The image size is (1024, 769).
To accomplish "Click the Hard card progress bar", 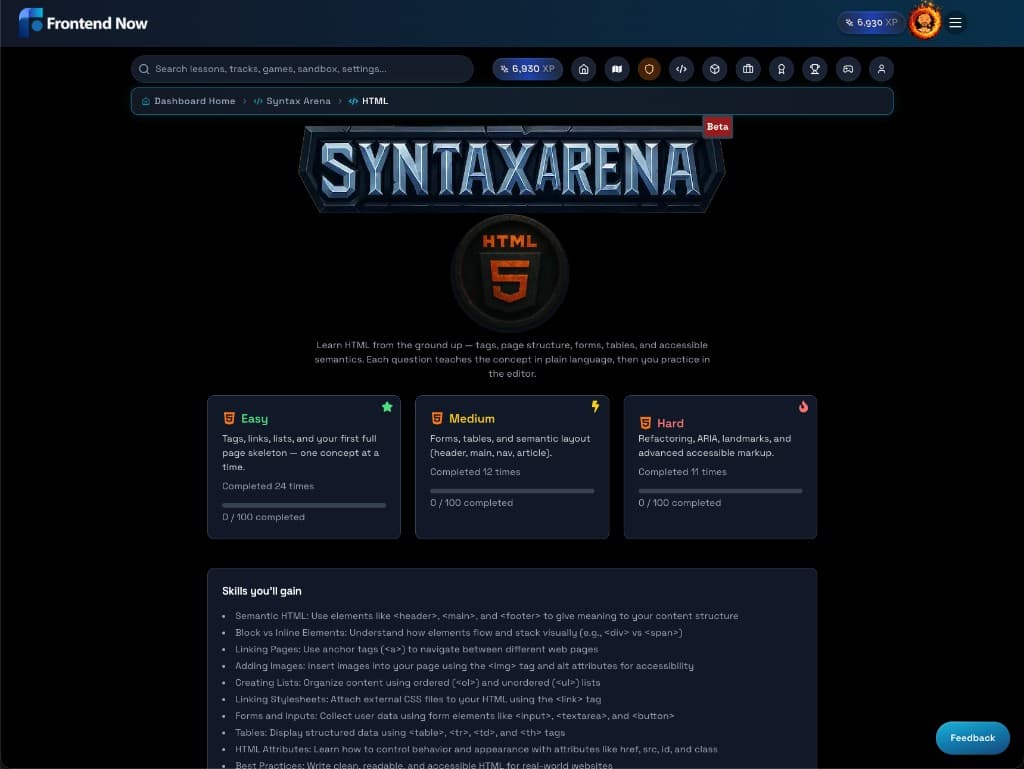I will coord(720,491).
